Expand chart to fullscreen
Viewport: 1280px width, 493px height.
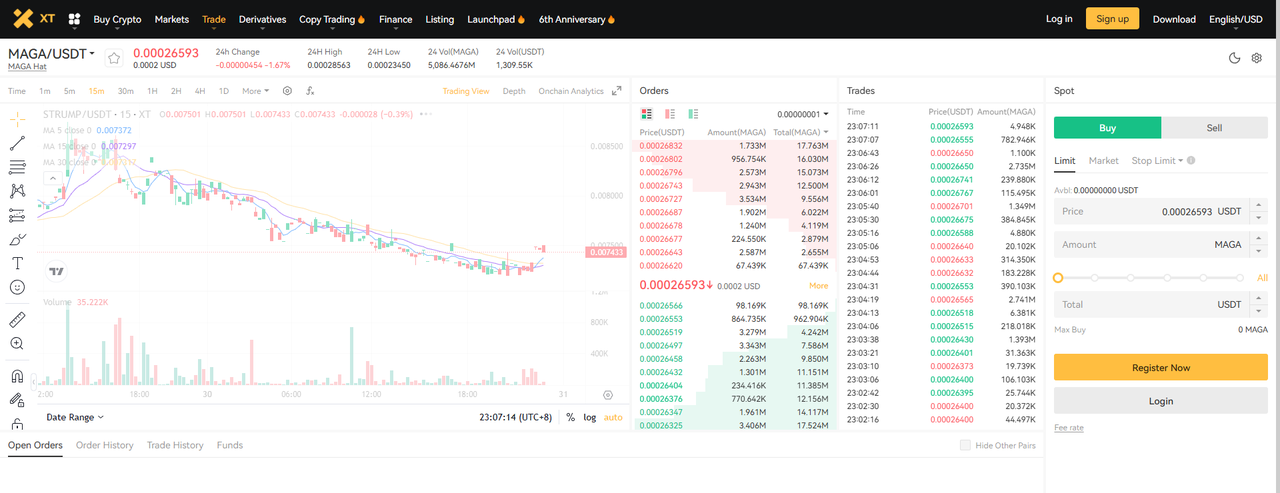(617, 91)
